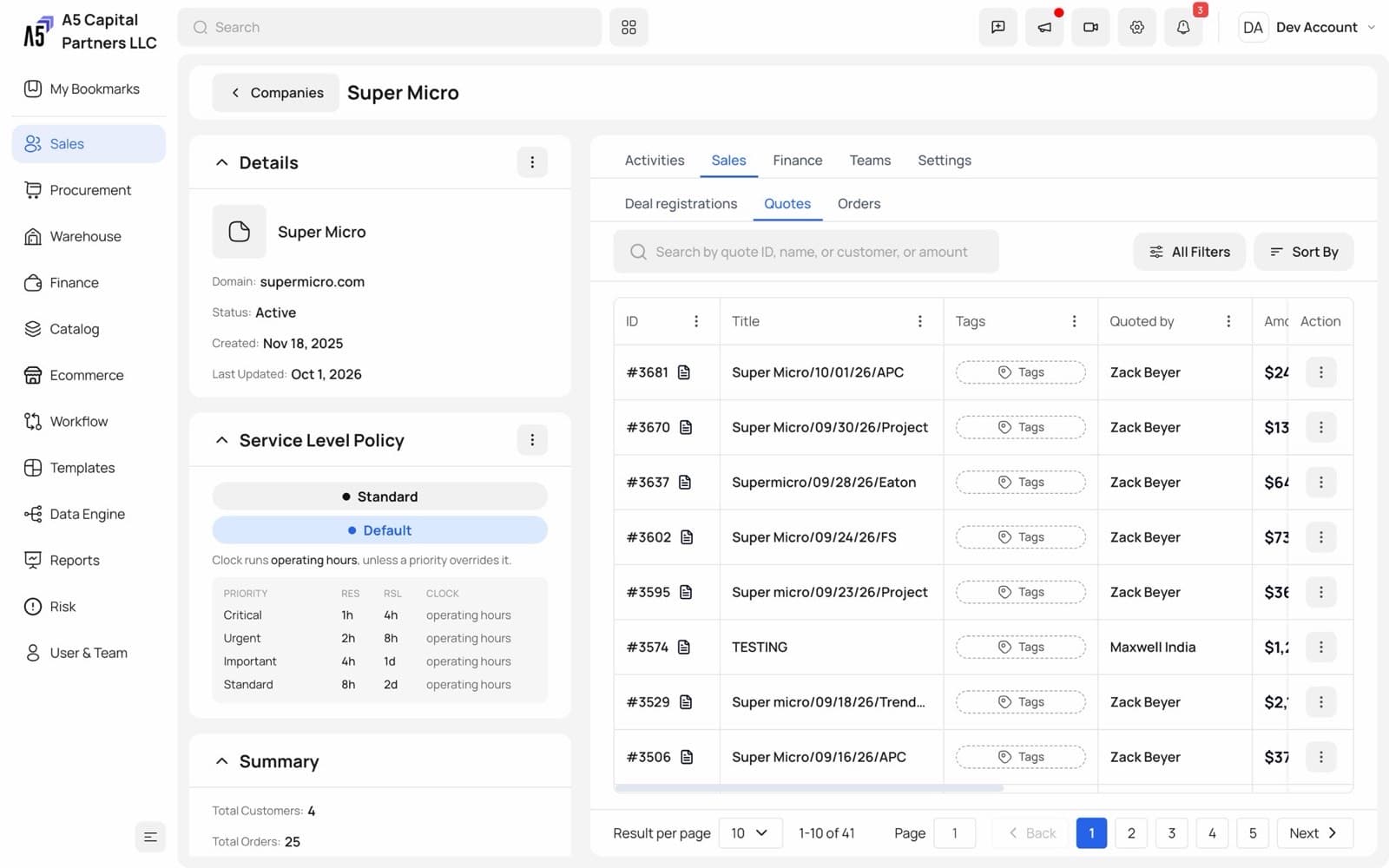Open Sort By options
The width and height of the screenshot is (1389, 868).
[1303, 252]
